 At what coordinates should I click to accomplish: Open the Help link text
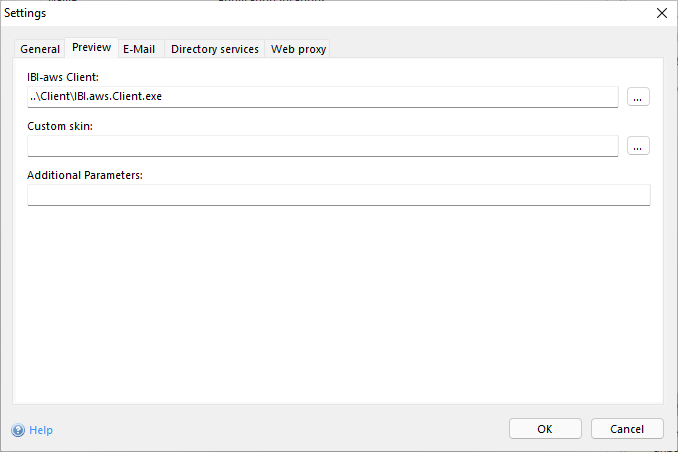(41, 430)
